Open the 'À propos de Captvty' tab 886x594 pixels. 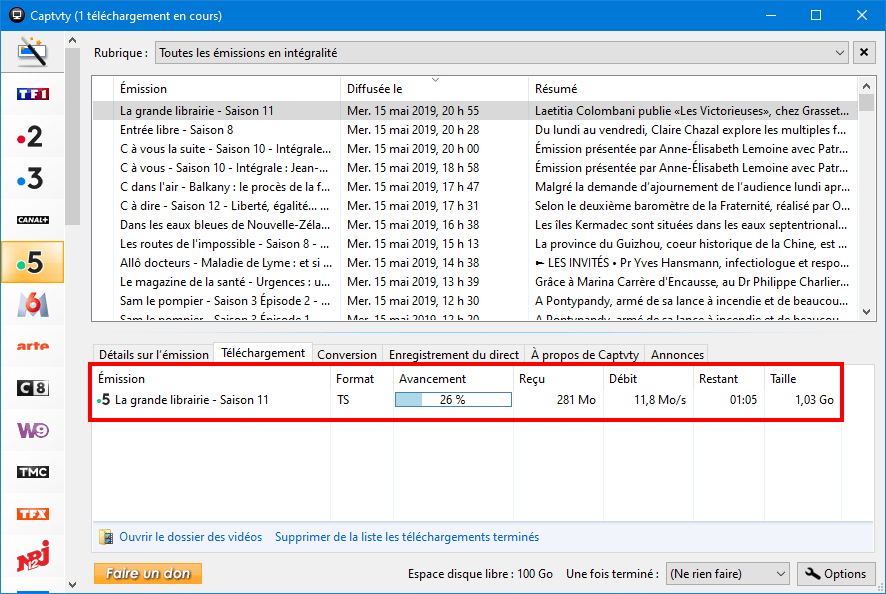pyautogui.click(x=584, y=354)
